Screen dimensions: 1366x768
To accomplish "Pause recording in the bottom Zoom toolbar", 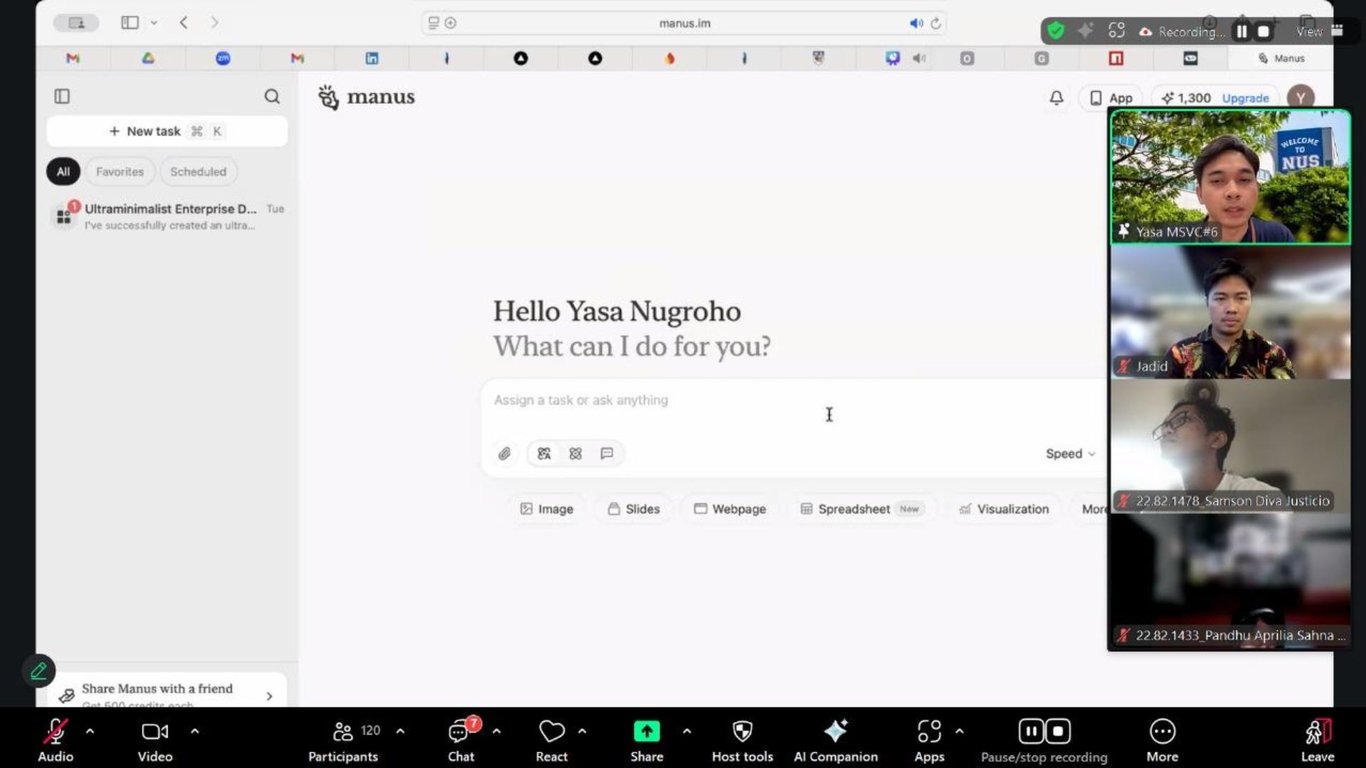I will click(1031, 731).
